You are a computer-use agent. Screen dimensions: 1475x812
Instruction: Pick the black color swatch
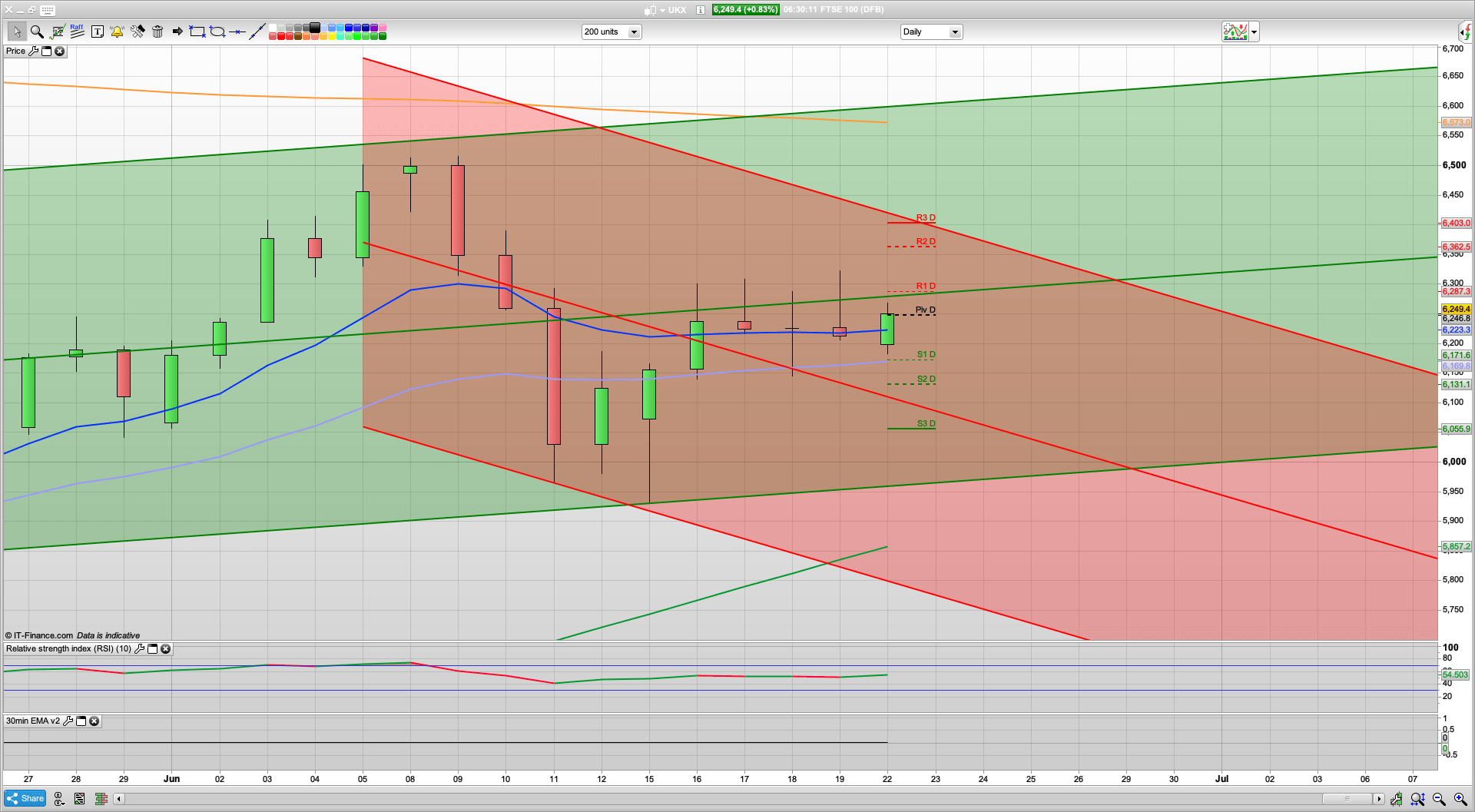coord(315,28)
